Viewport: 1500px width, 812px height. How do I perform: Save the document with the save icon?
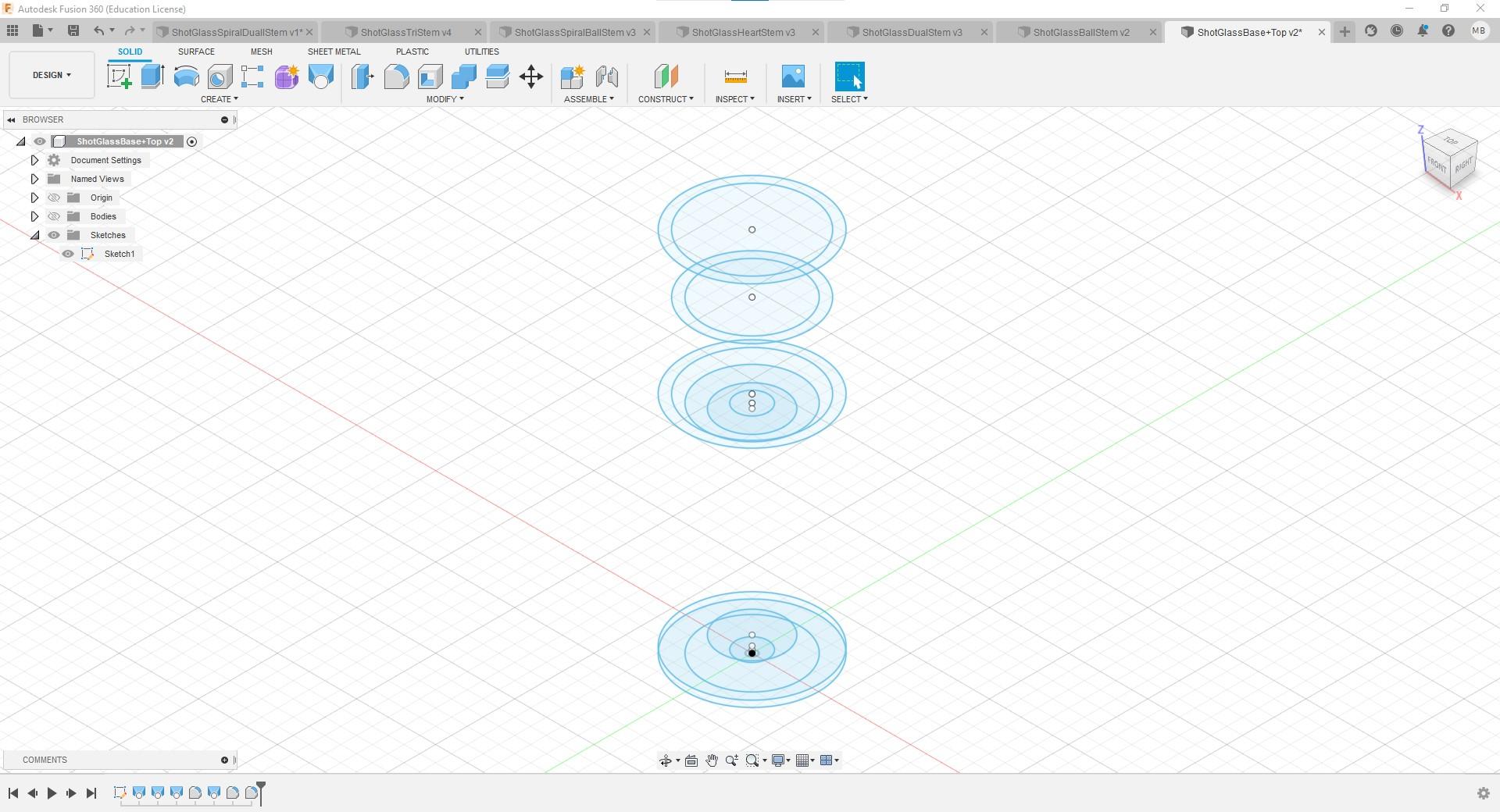click(x=73, y=30)
